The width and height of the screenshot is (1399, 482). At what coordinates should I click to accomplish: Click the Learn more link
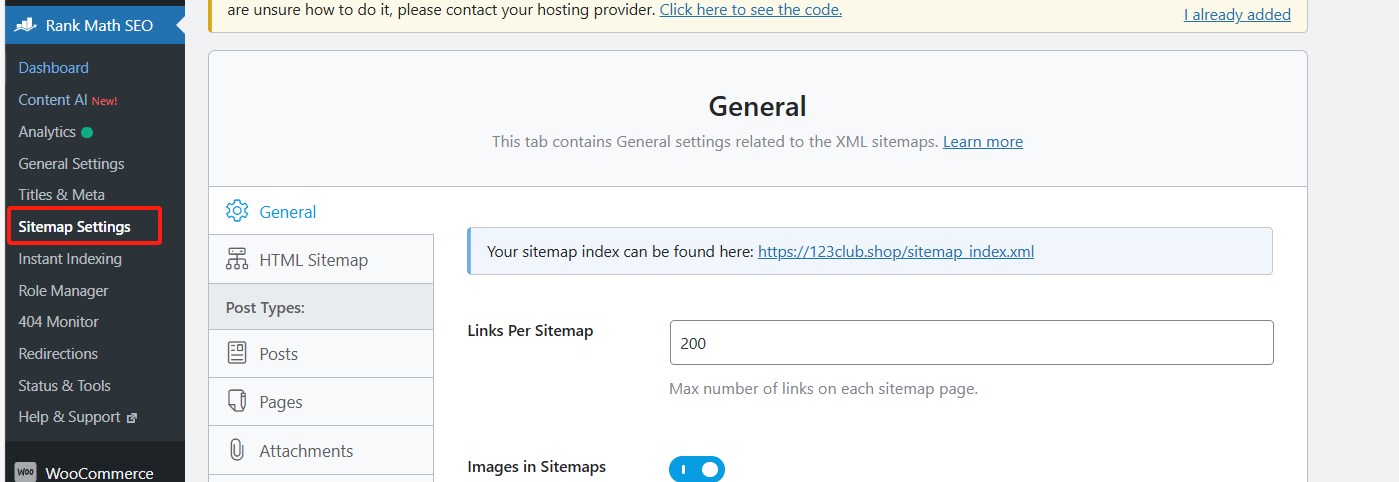(982, 142)
